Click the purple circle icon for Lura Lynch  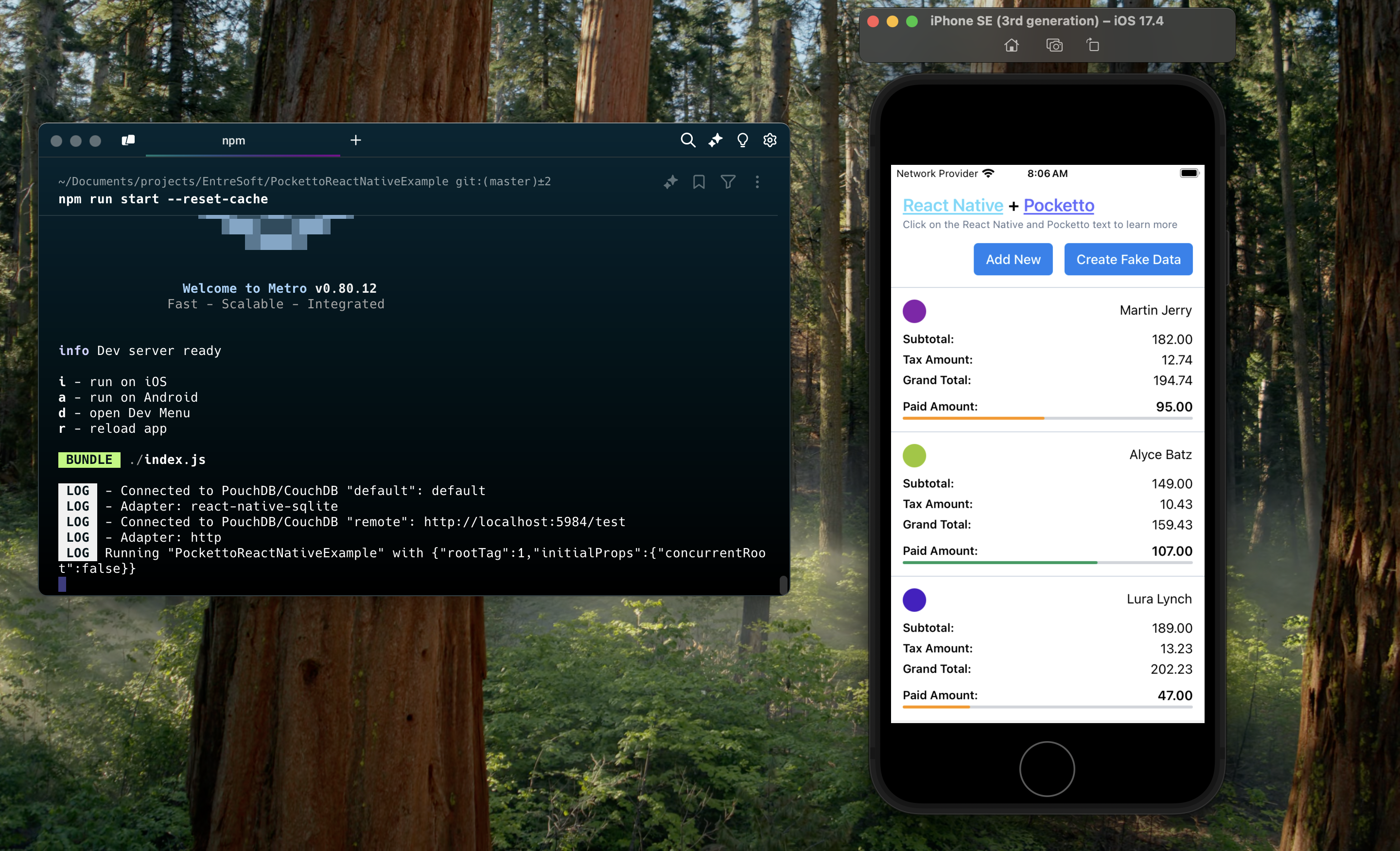click(914, 599)
